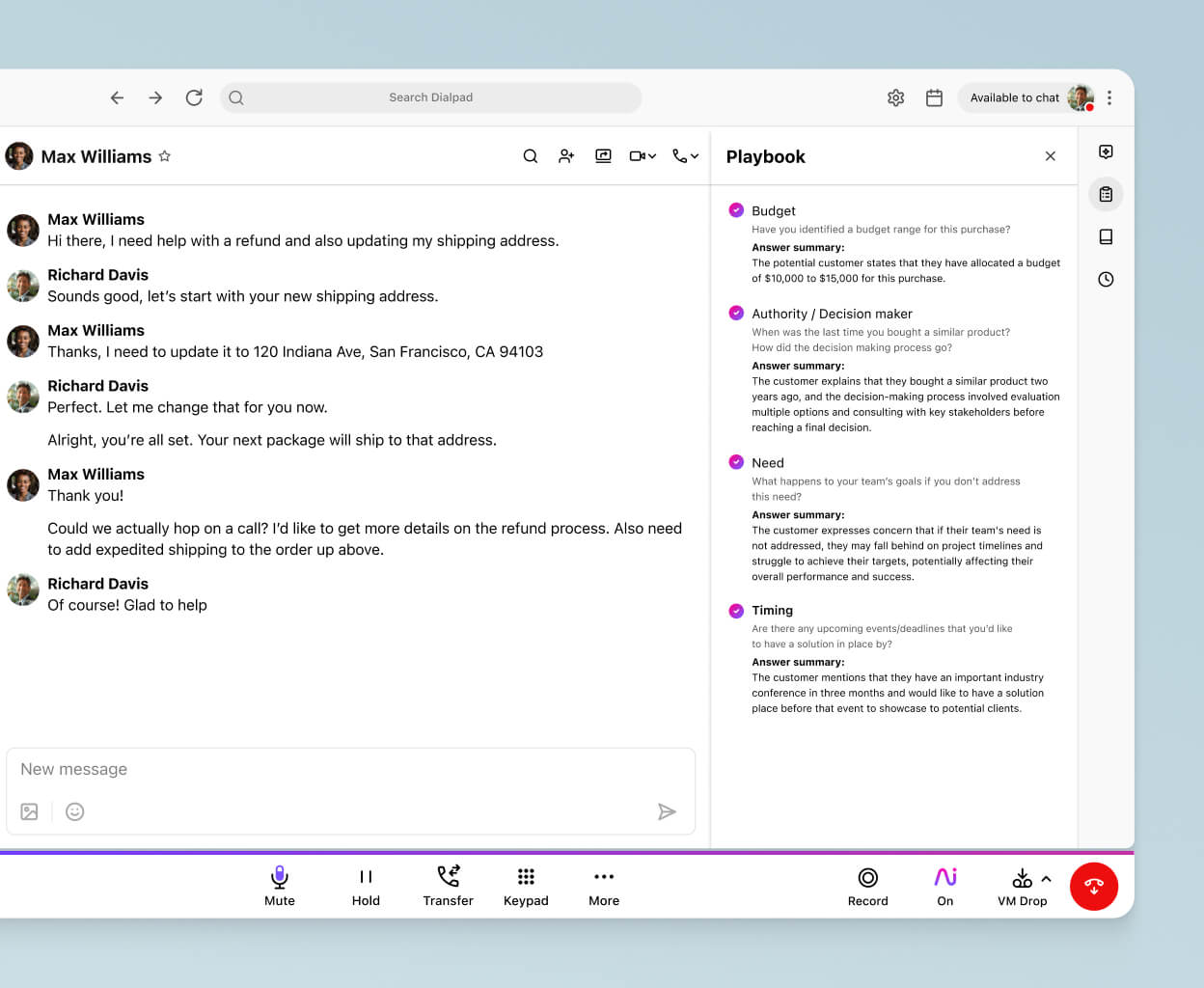Send the new message
Viewport: 1204px width, 988px height.
(667, 811)
